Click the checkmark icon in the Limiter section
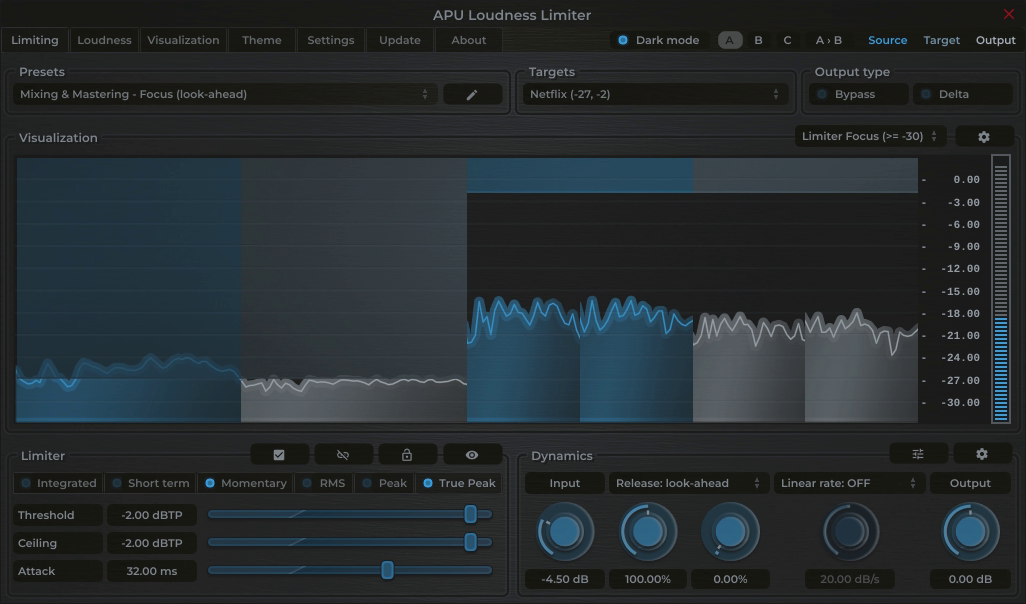Image resolution: width=1026 pixels, height=604 pixels. (279, 454)
